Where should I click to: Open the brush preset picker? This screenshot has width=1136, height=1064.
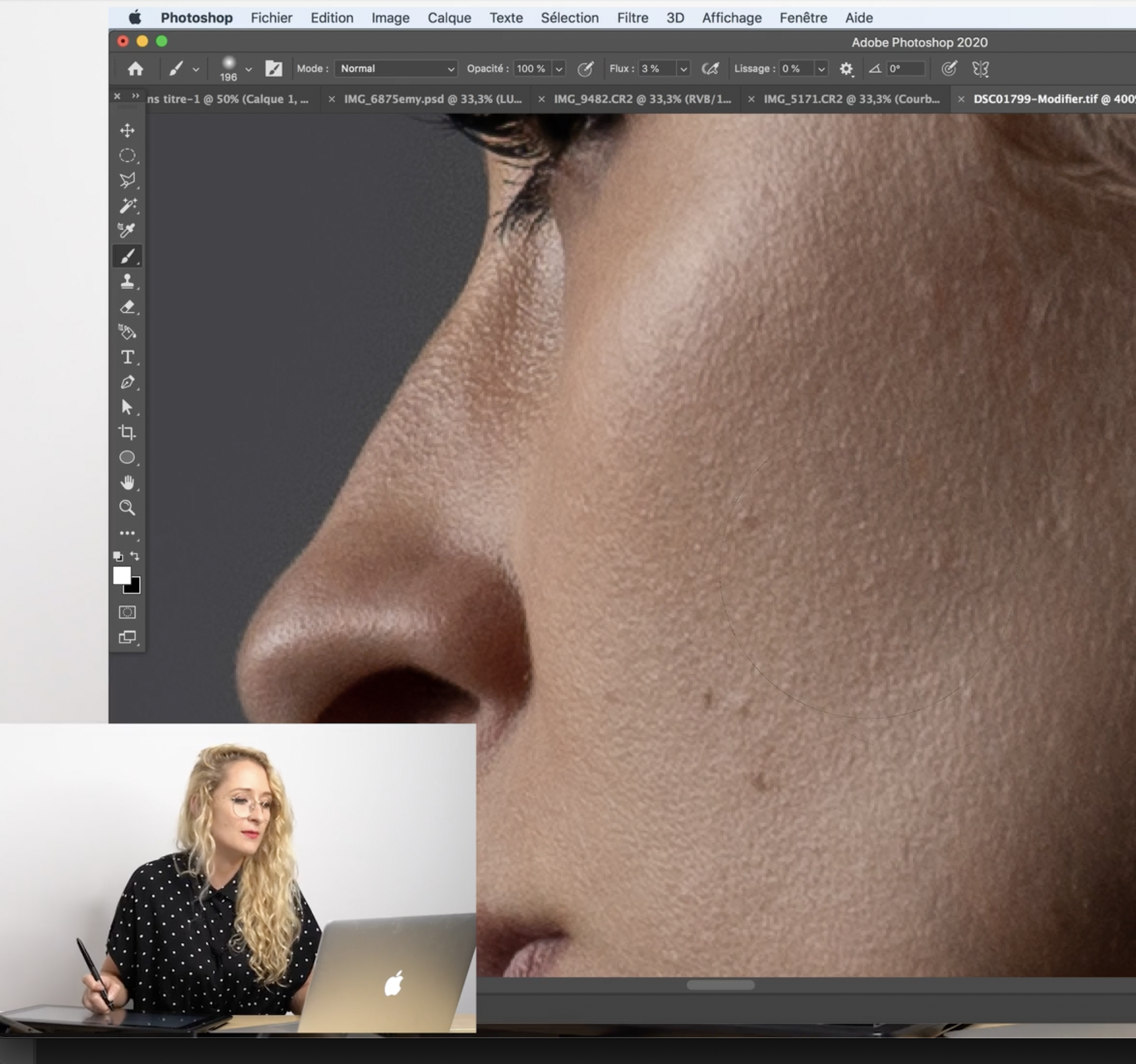[x=235, y=68]
